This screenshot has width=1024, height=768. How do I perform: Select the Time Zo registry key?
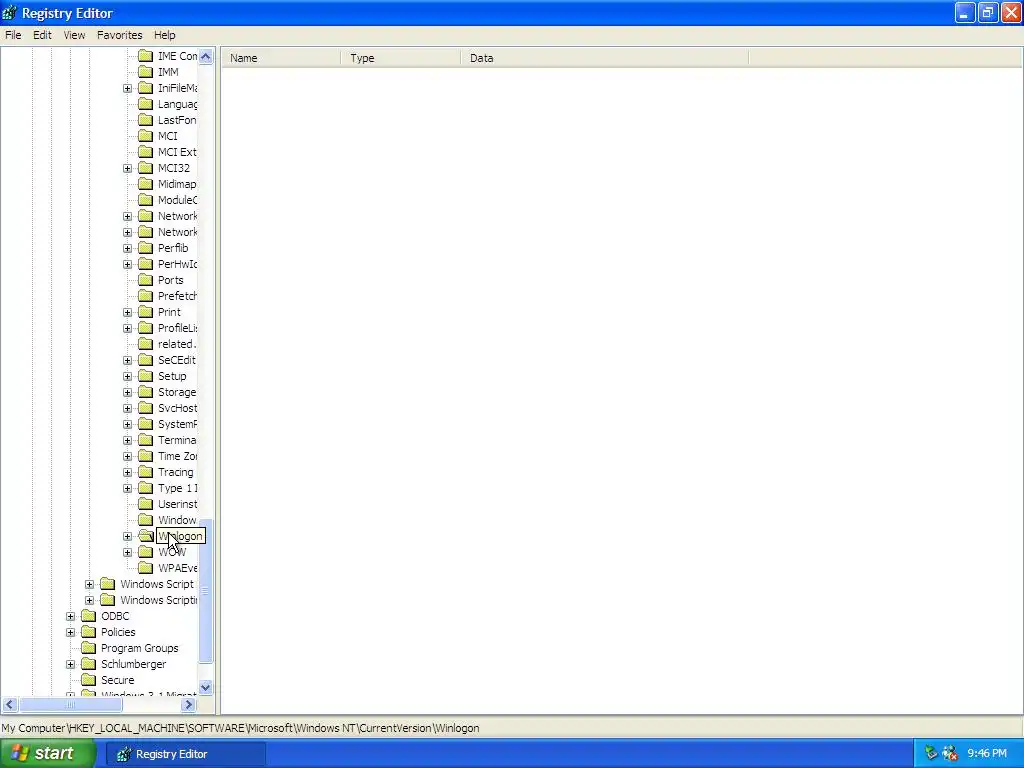[177, 456]
